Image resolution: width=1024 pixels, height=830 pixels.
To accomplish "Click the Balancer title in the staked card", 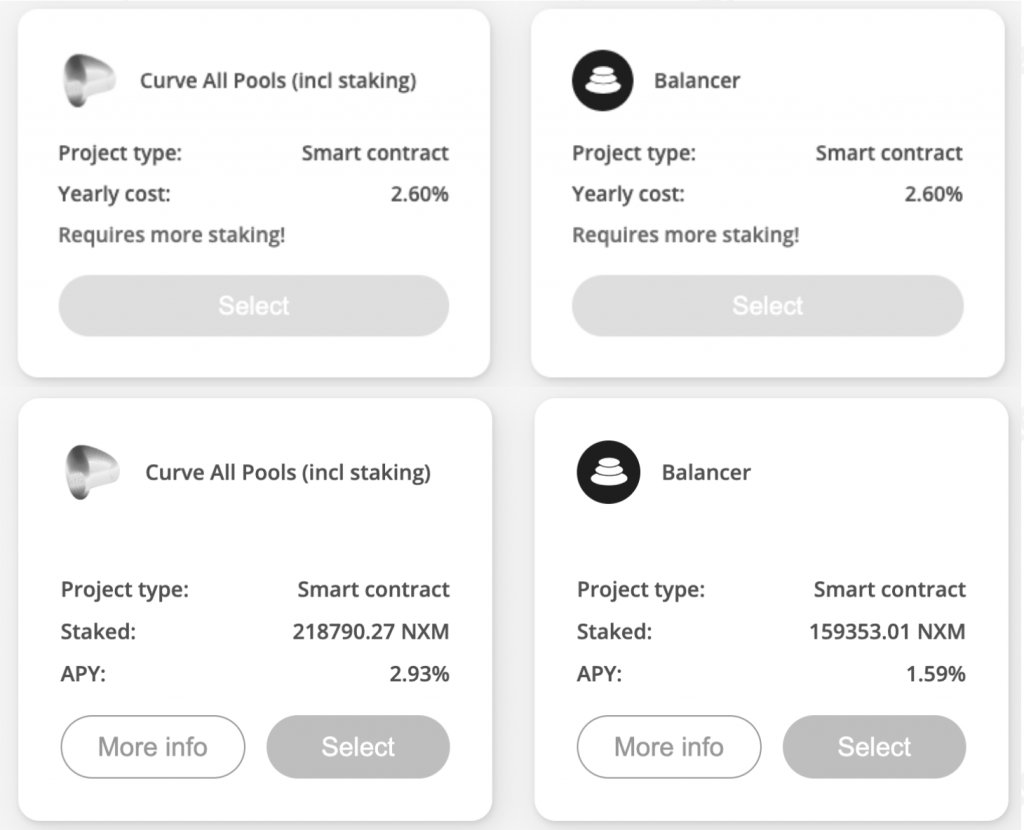I will point(706,472).
